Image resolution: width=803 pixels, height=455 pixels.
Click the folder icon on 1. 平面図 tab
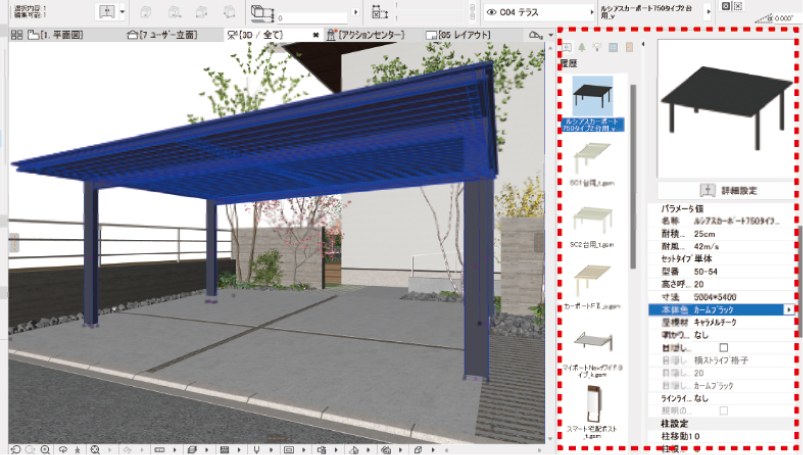click(33, 35)
